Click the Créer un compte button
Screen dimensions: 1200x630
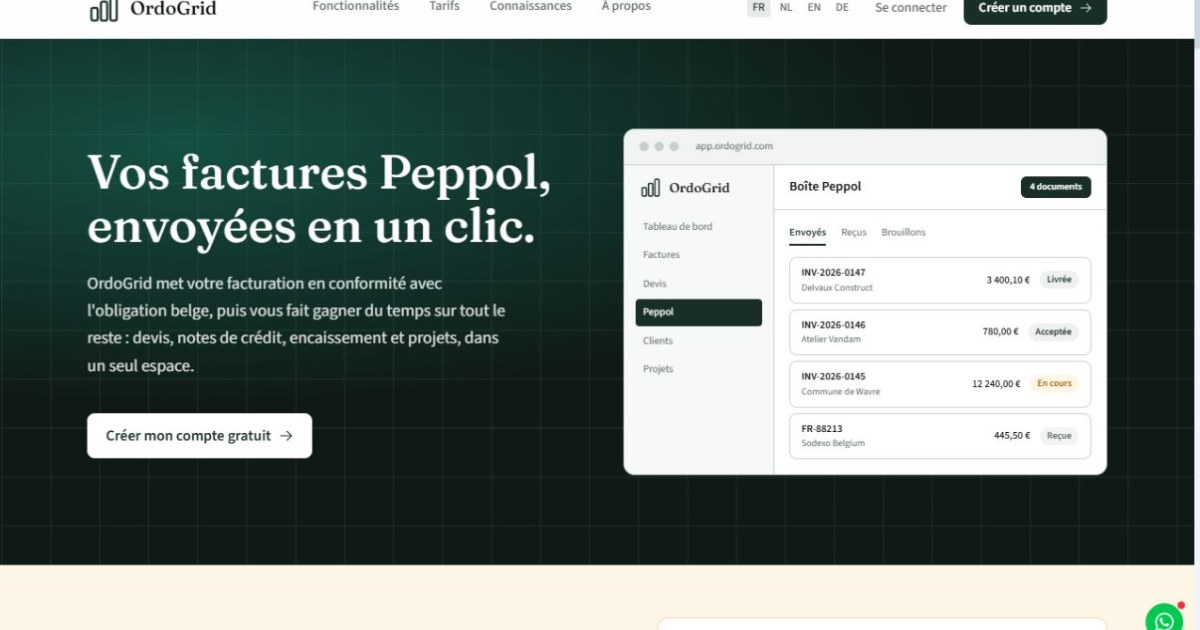pos(1035,8)
